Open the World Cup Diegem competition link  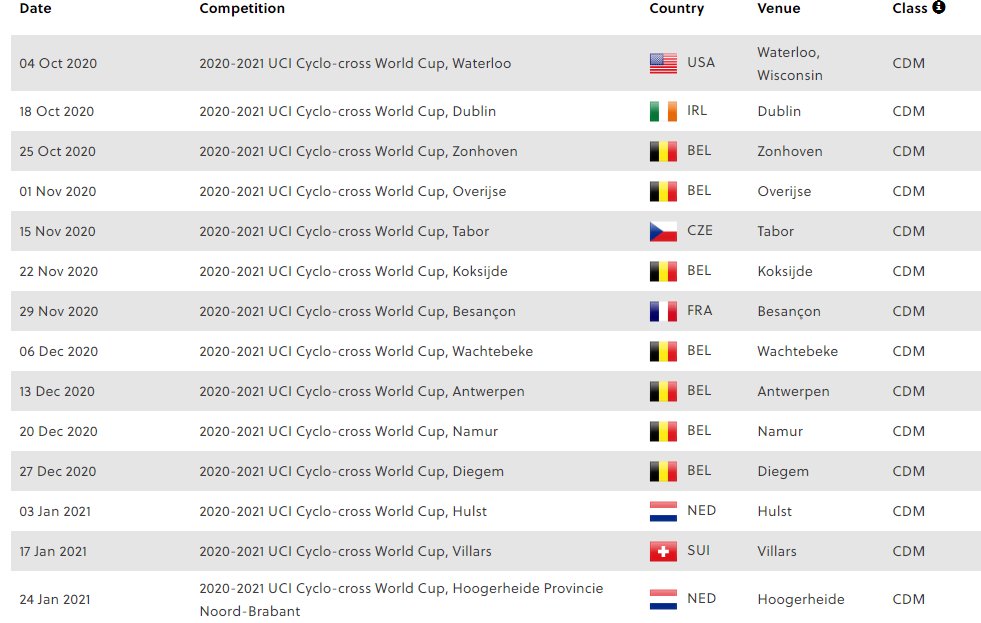click(x=351, y=471)
